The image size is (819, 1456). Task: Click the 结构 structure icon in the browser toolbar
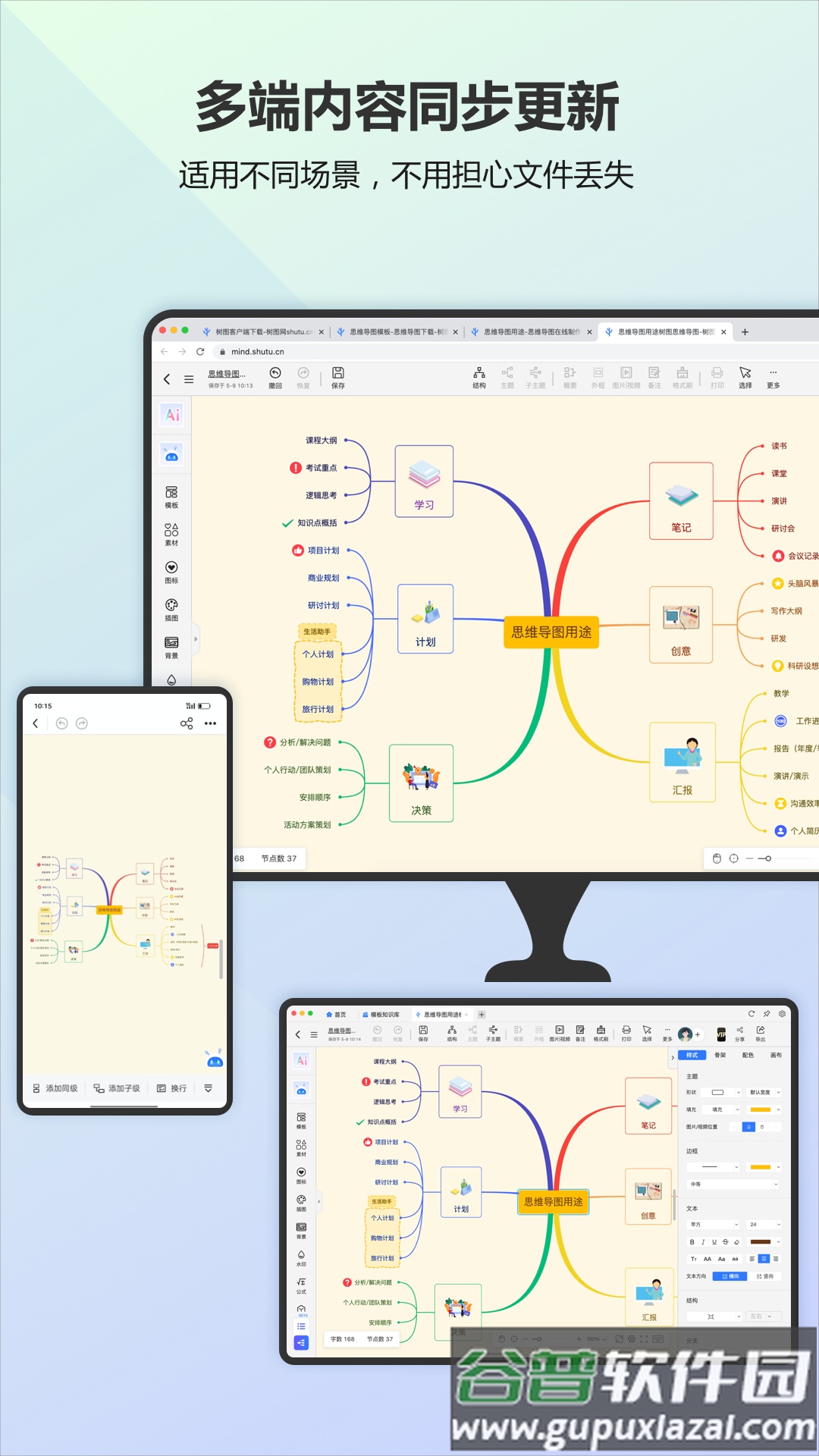coord(479,377)
